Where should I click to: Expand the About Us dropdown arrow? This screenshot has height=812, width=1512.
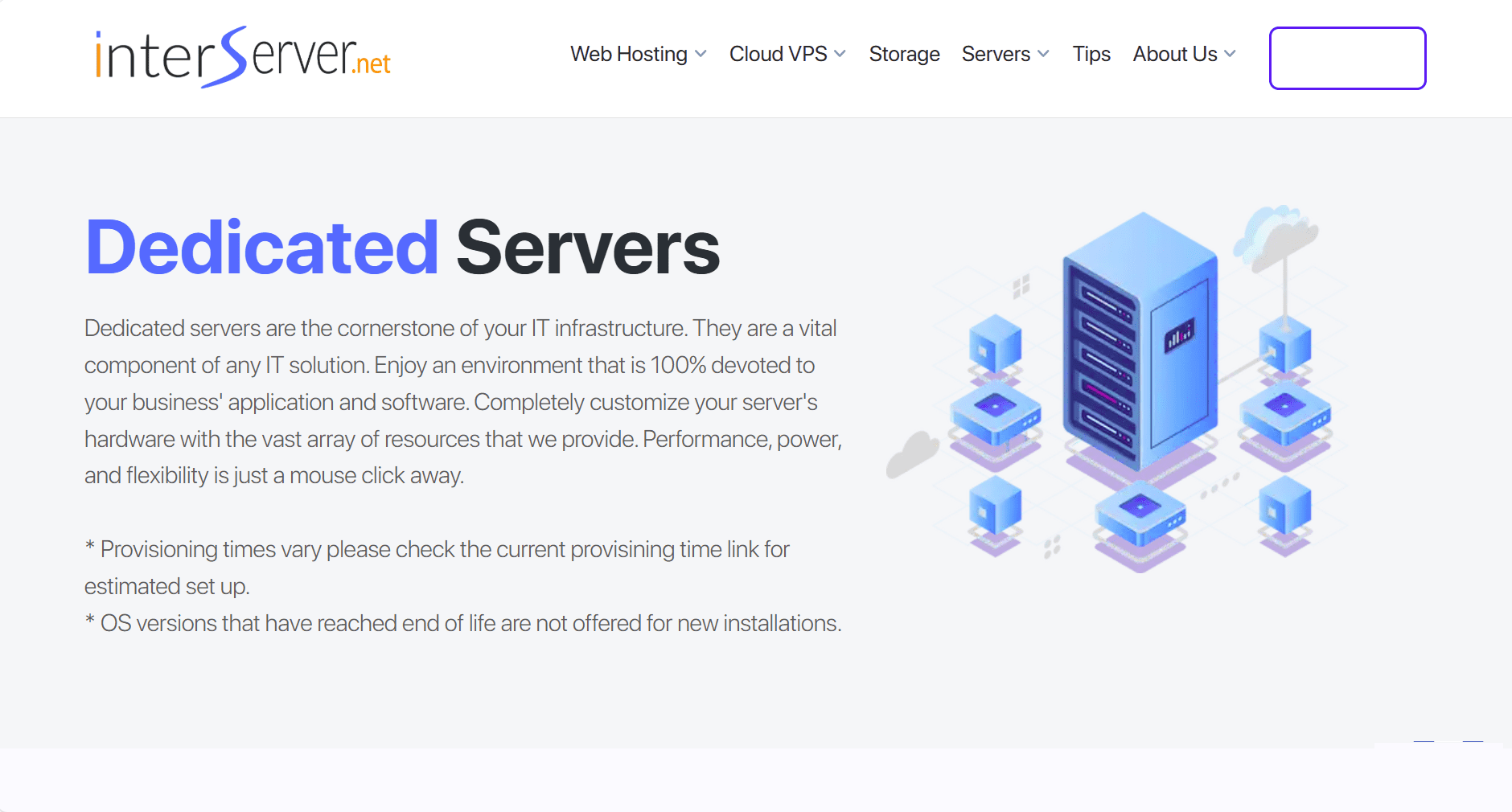point(1230,54)
